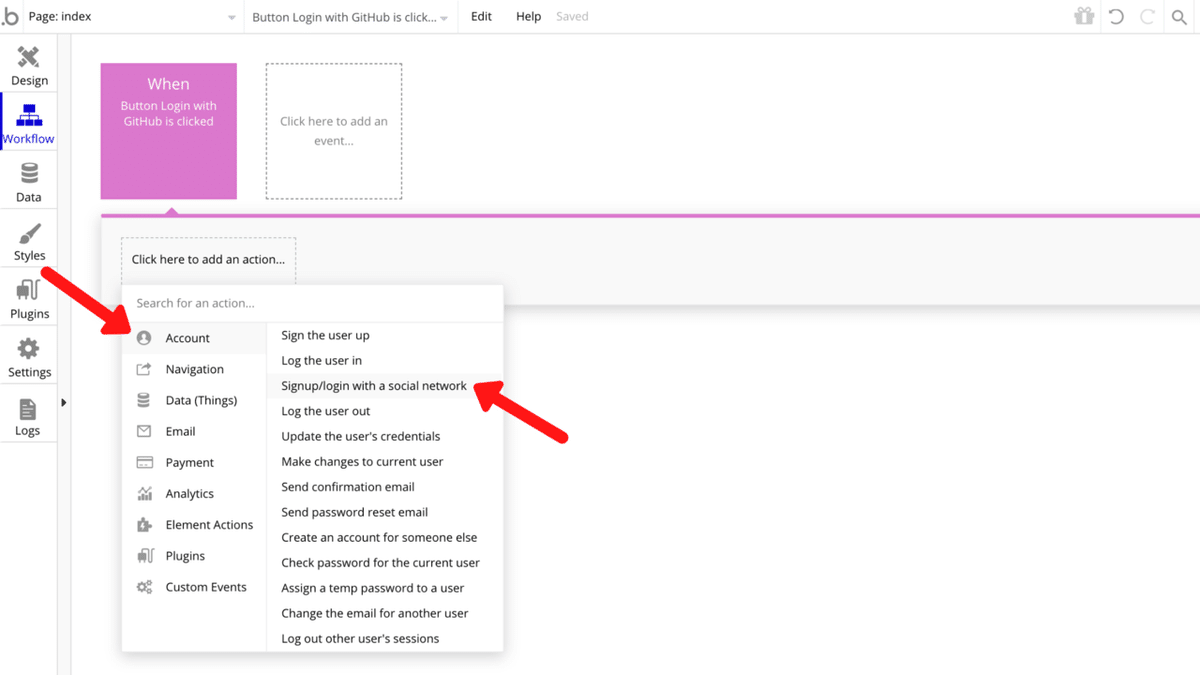Open the Help menu
The image size is (1200, 675).
528,17
